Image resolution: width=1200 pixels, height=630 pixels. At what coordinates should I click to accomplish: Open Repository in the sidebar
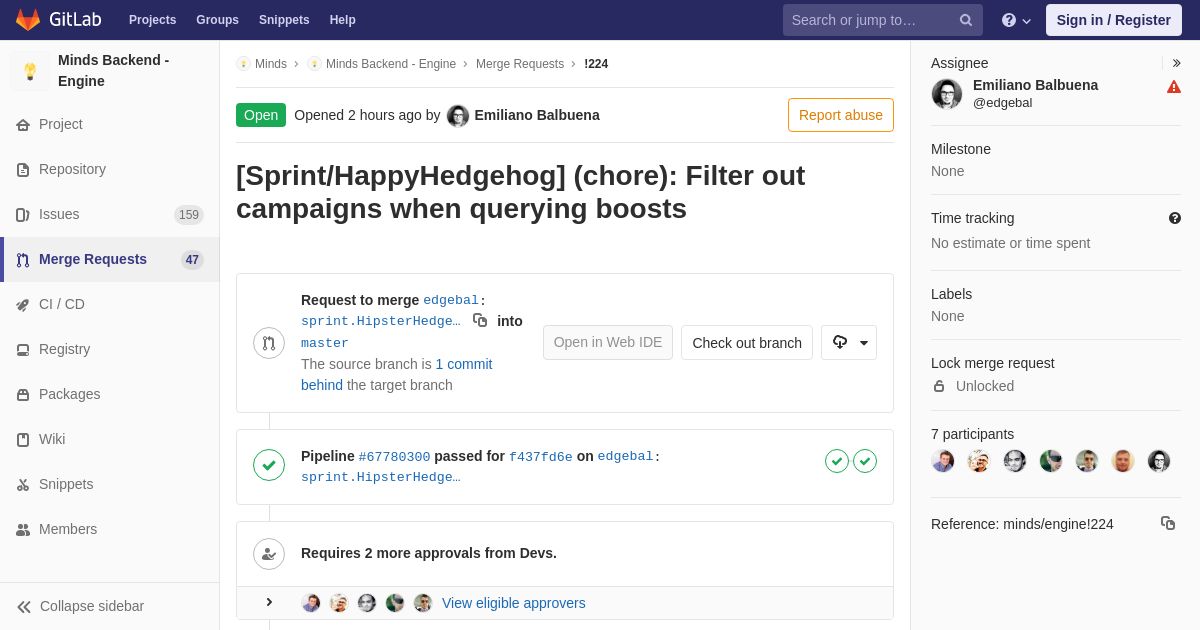point(110,169)
